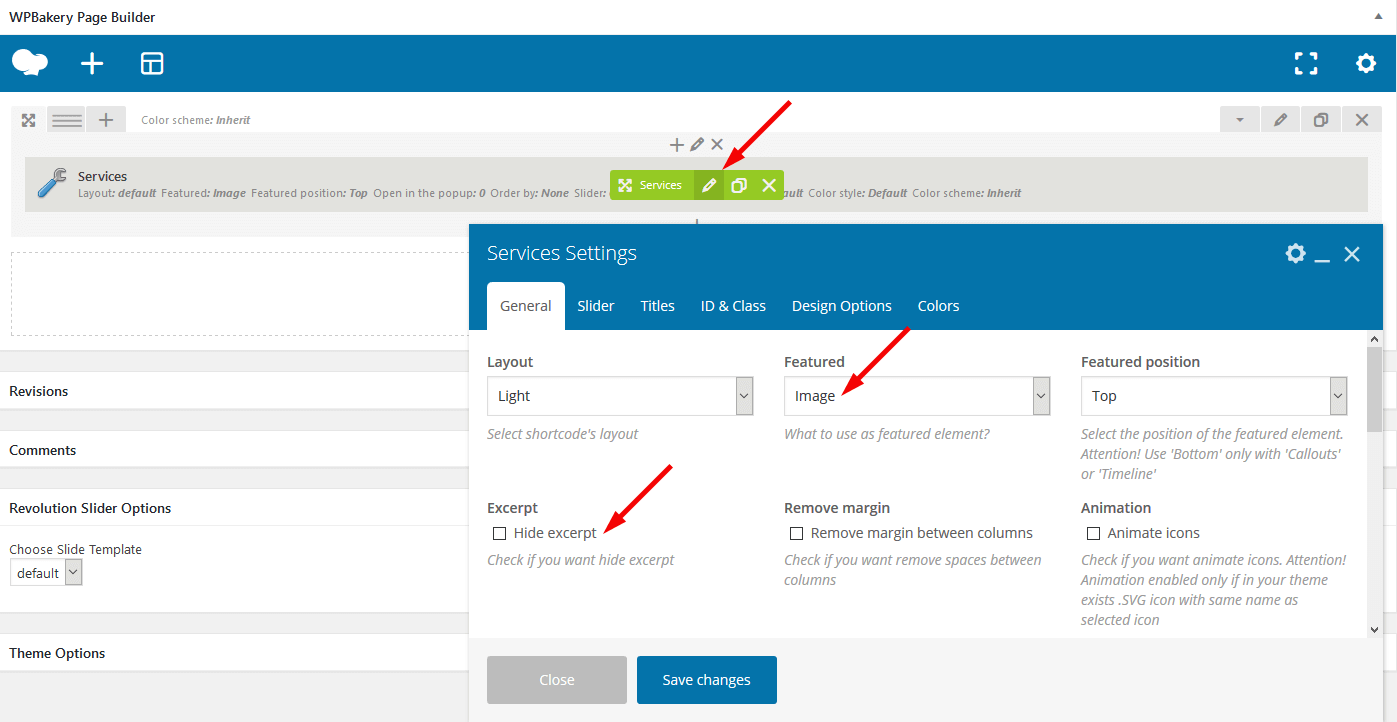Toggle row collapse arrow
This screenshot has width=1397, height=722.
click(x=1240, y=120)
